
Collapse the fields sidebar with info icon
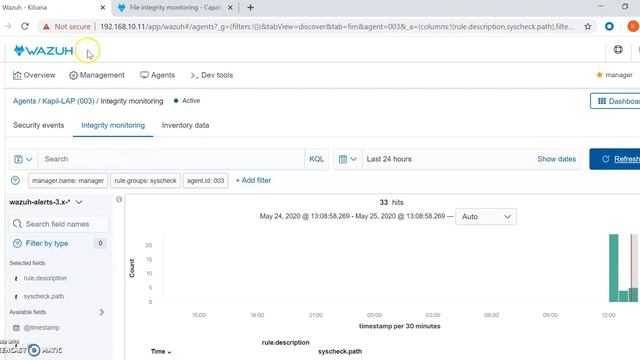[119, 199]
